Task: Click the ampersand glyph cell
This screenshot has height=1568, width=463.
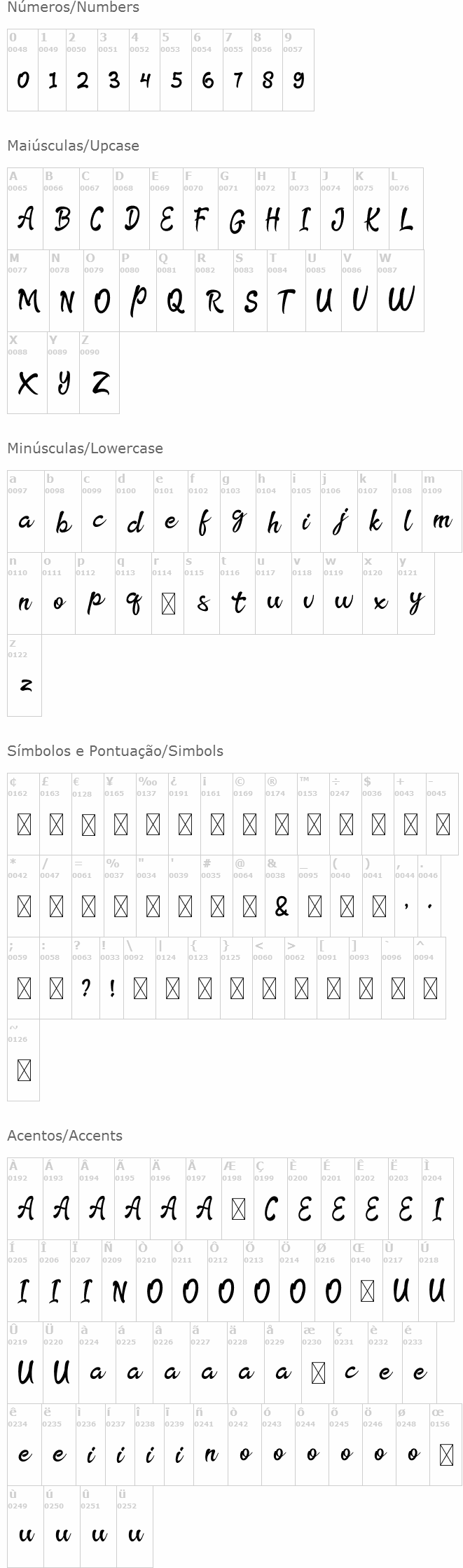Action: (x=282, y=896)
